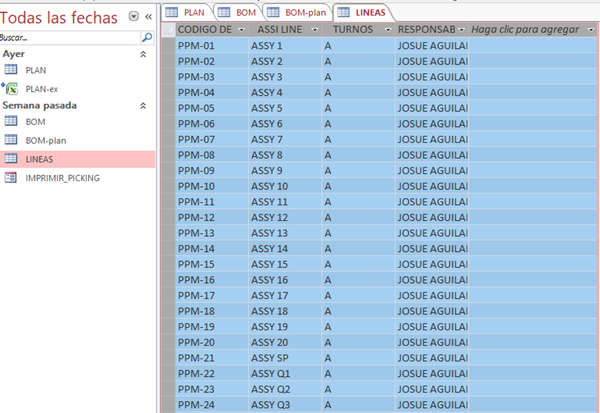Switch to the BOM-plan tab
Screen dimensions: 600x413
pyautogui.click(x=299, y=11)
